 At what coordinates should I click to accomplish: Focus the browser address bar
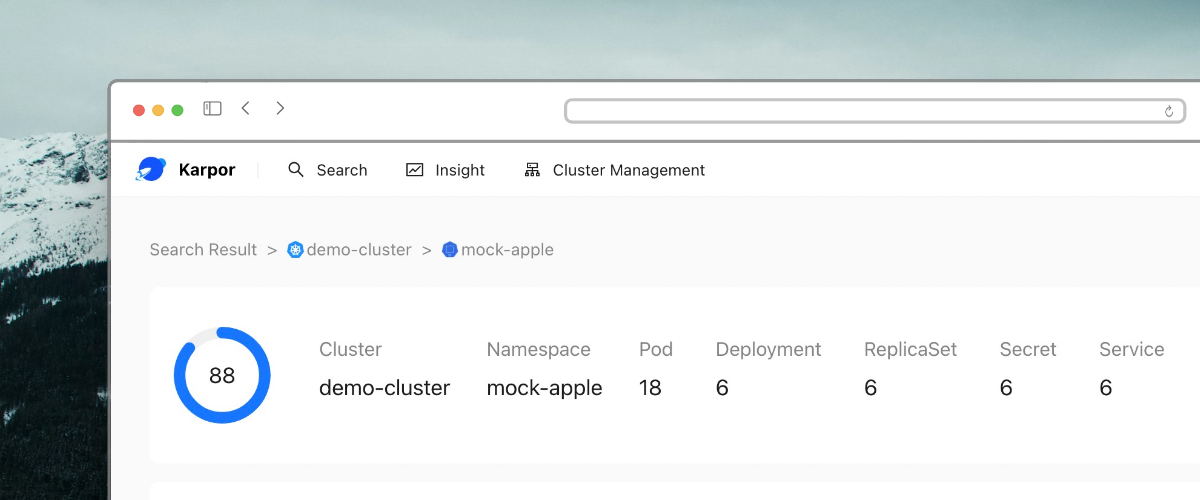coord(860,111)
